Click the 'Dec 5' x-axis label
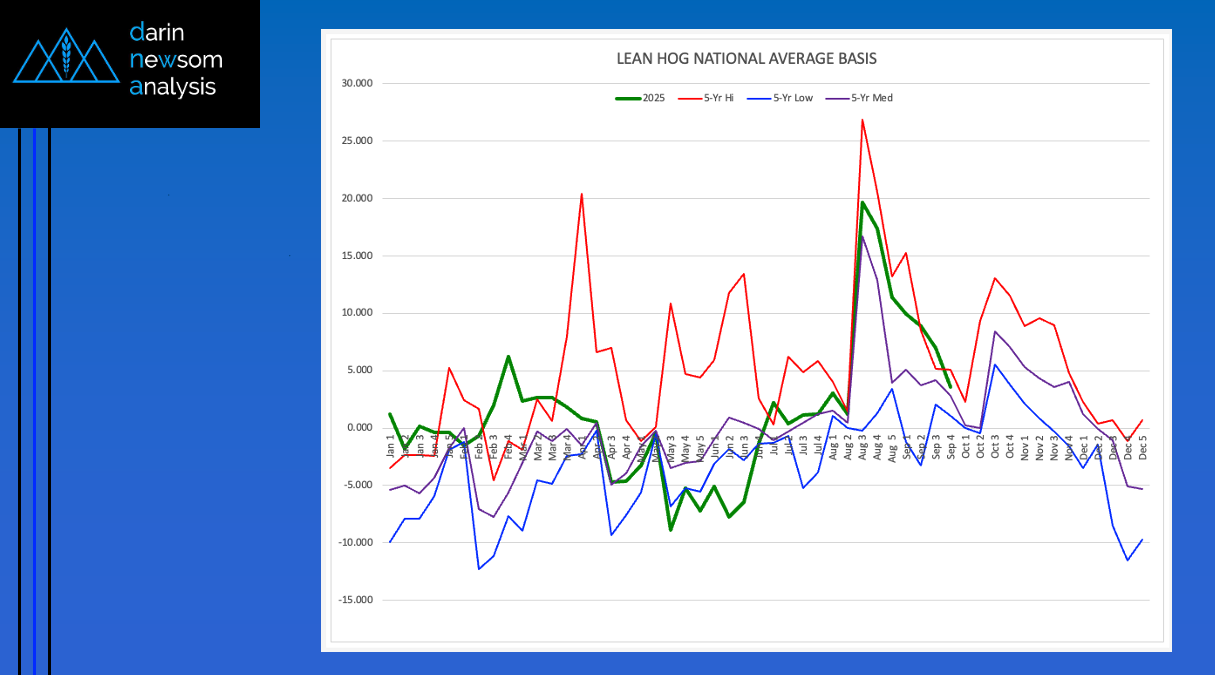1215x675 pixels. click(1142, 448)
